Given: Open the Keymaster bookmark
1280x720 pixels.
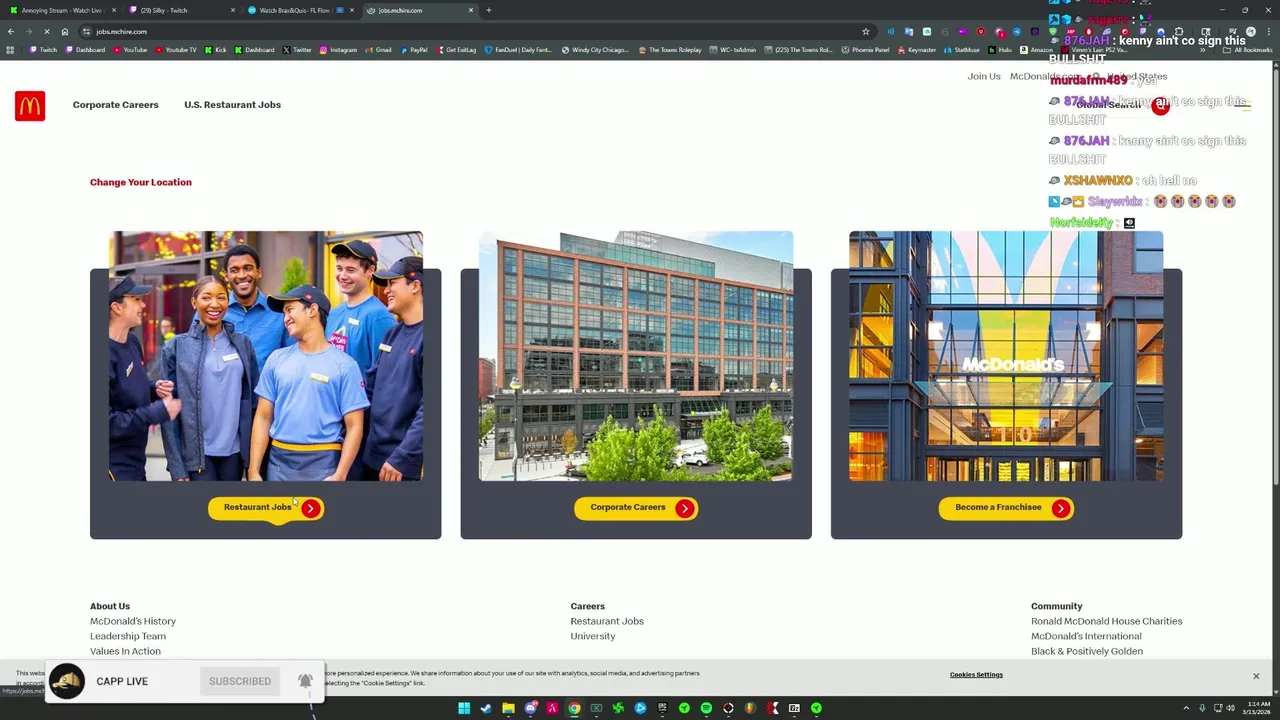Looking at the screenshot, I should point(917,50).
